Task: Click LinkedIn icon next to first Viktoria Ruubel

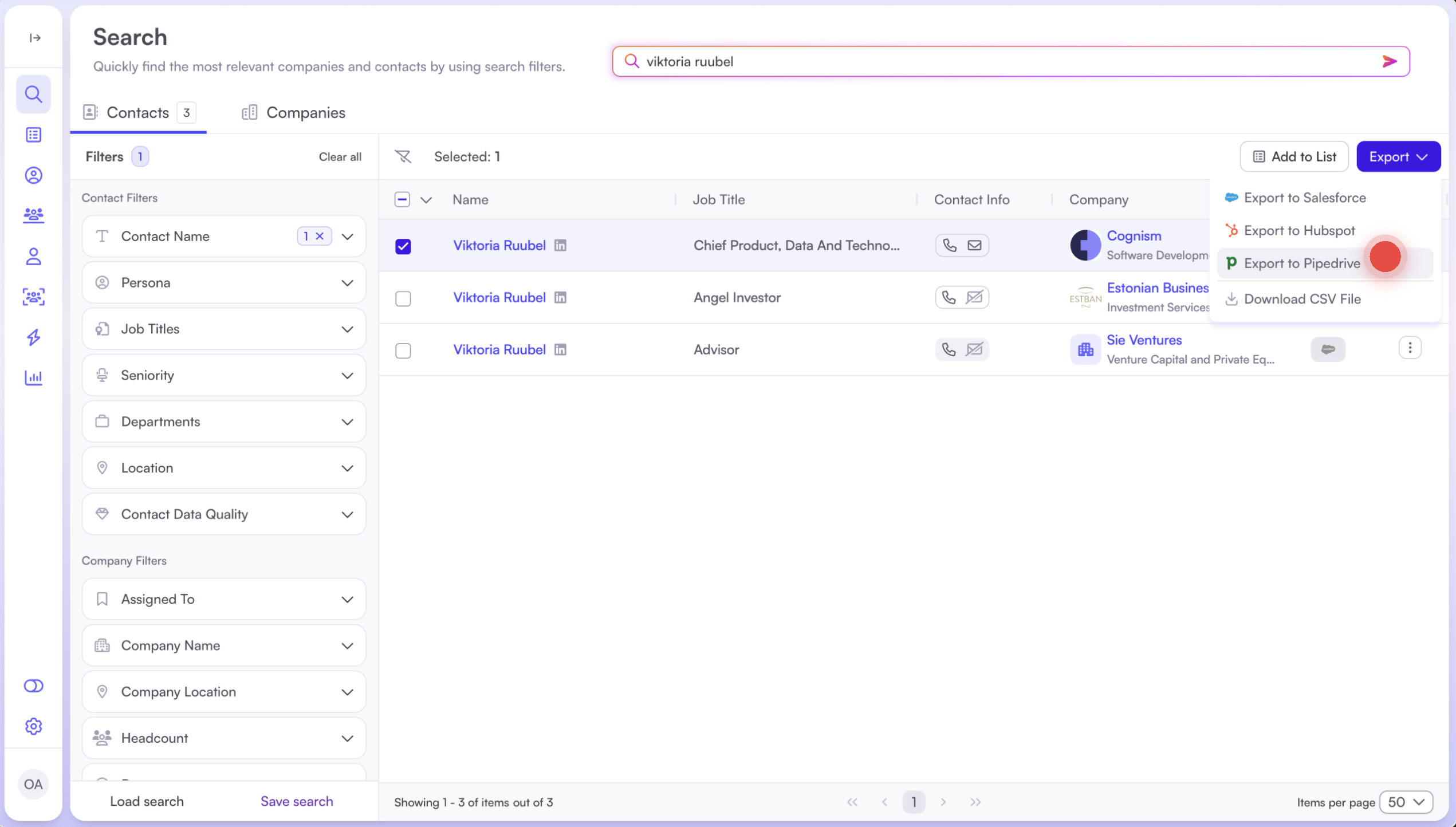Action: pyautogui.click(x=560, y=246)
